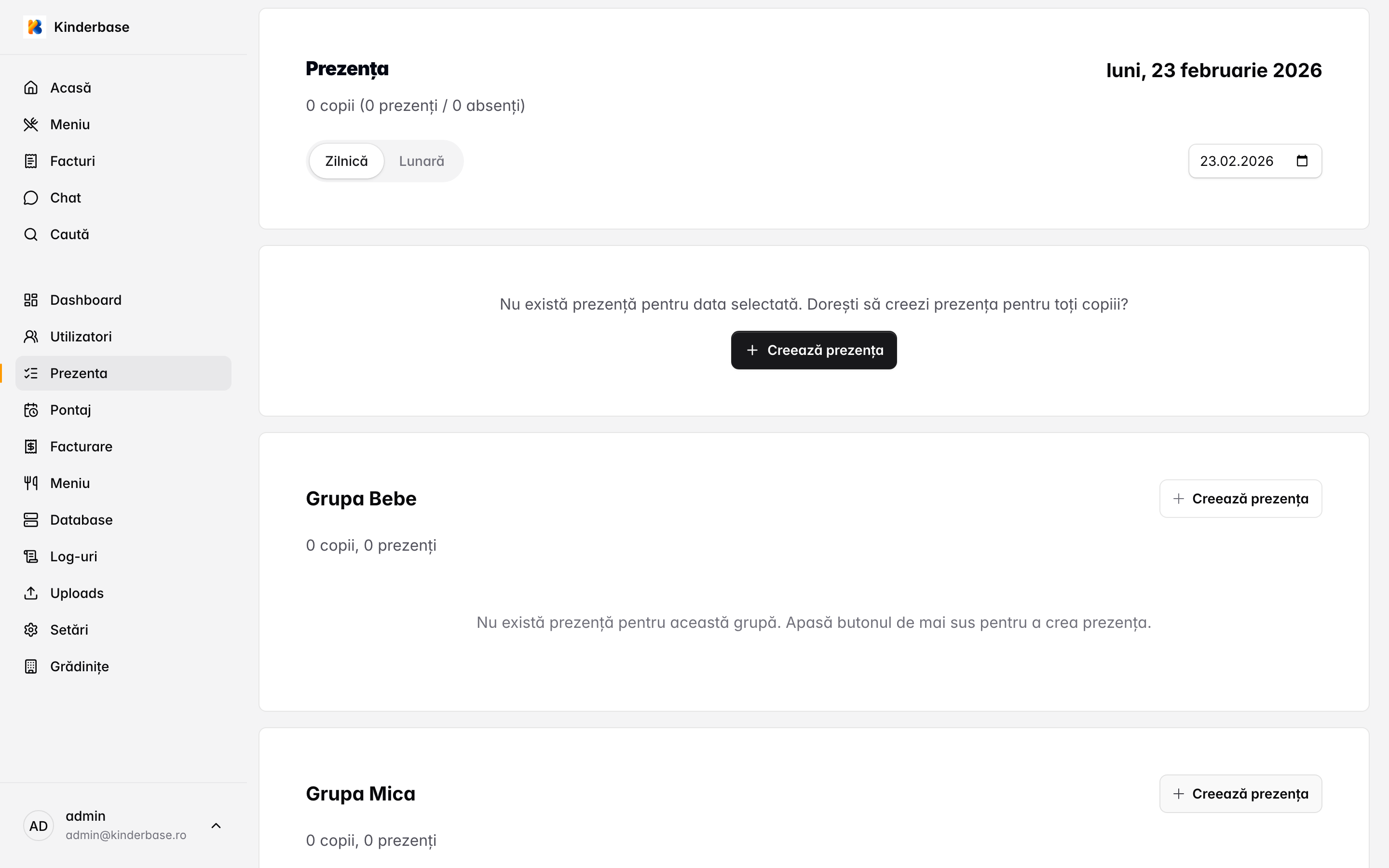This screenshot has width=1389, height=868.
Task: Switch to the Zilnică view
Action: tap(346, 162)
